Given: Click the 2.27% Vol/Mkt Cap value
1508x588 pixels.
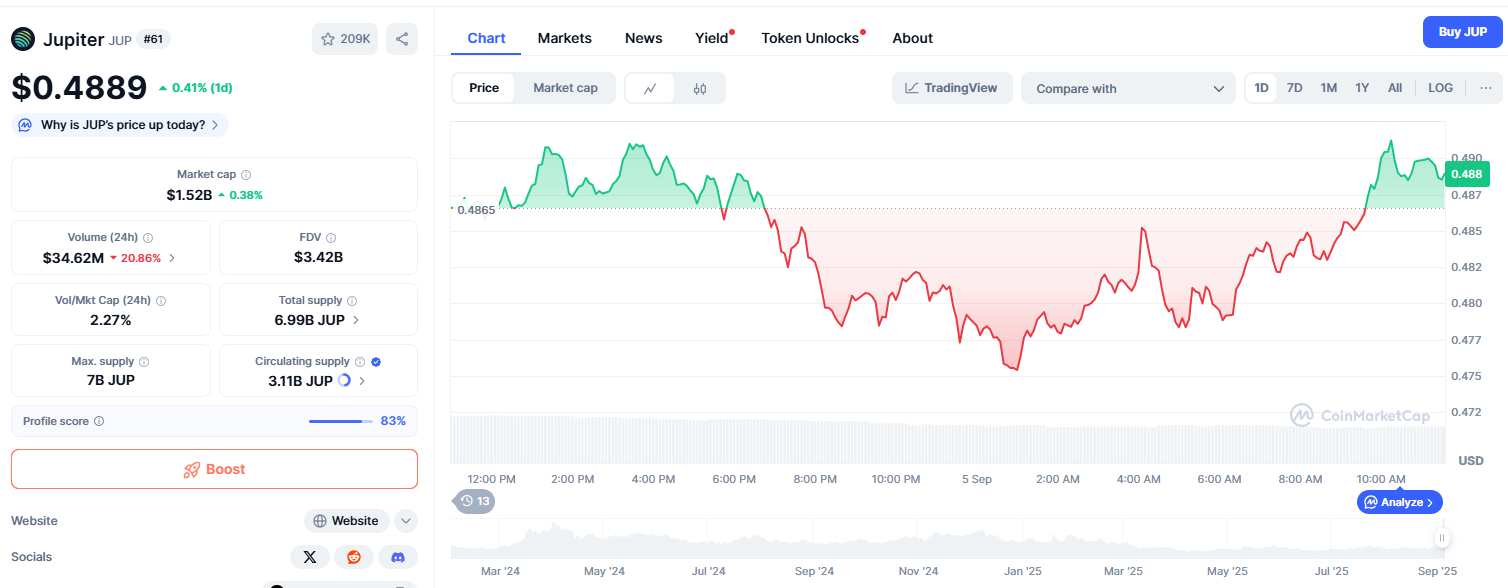Looking at the screenshot, I should (110, 320).
